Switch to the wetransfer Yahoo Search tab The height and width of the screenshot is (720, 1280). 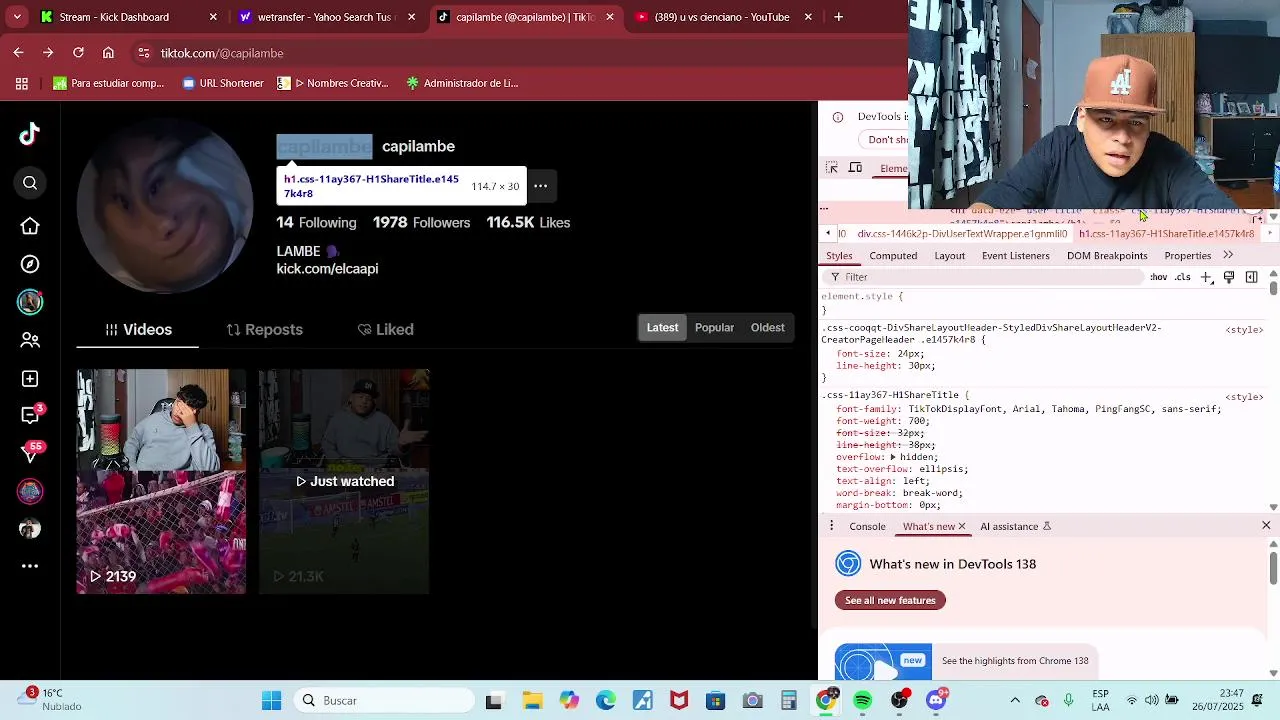coord(324,17)
